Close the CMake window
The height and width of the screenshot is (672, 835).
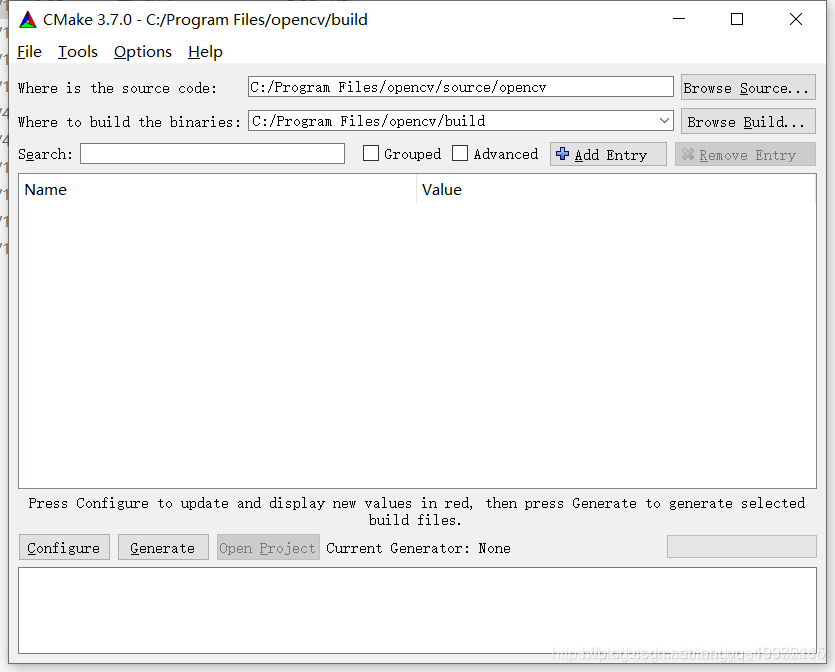click(x=796, y=19)
